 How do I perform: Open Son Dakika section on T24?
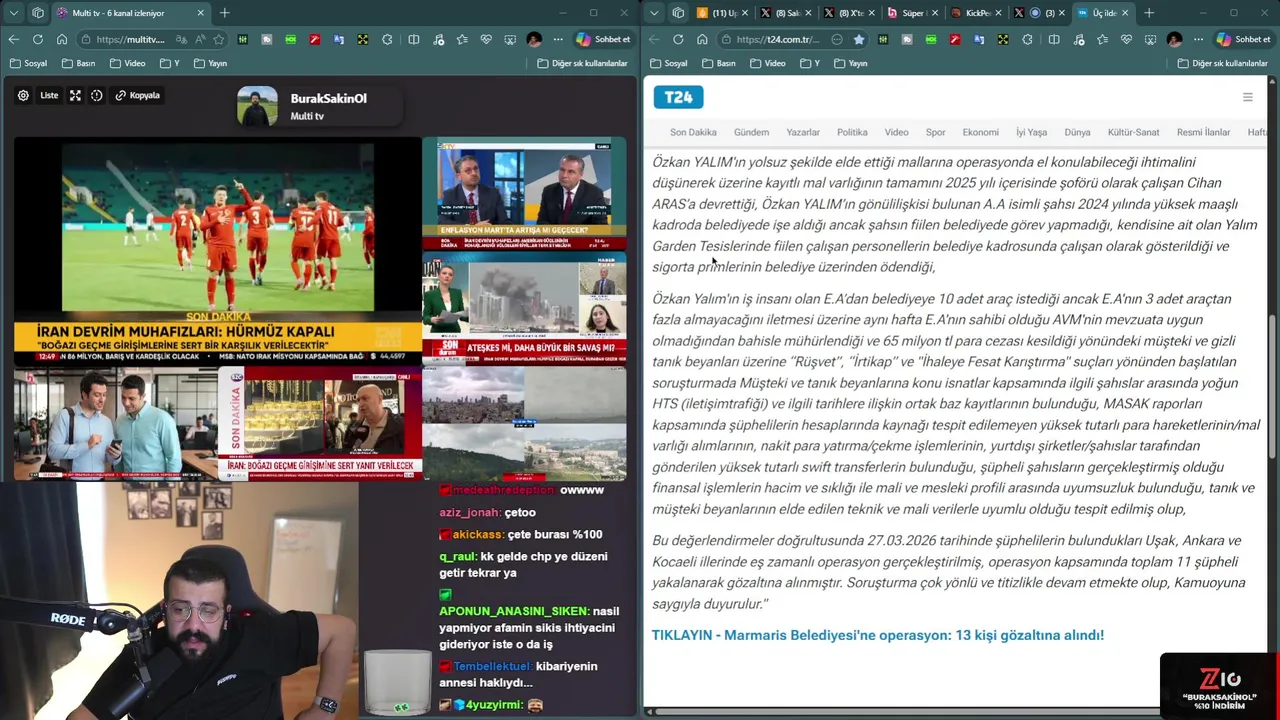[693, 132]
